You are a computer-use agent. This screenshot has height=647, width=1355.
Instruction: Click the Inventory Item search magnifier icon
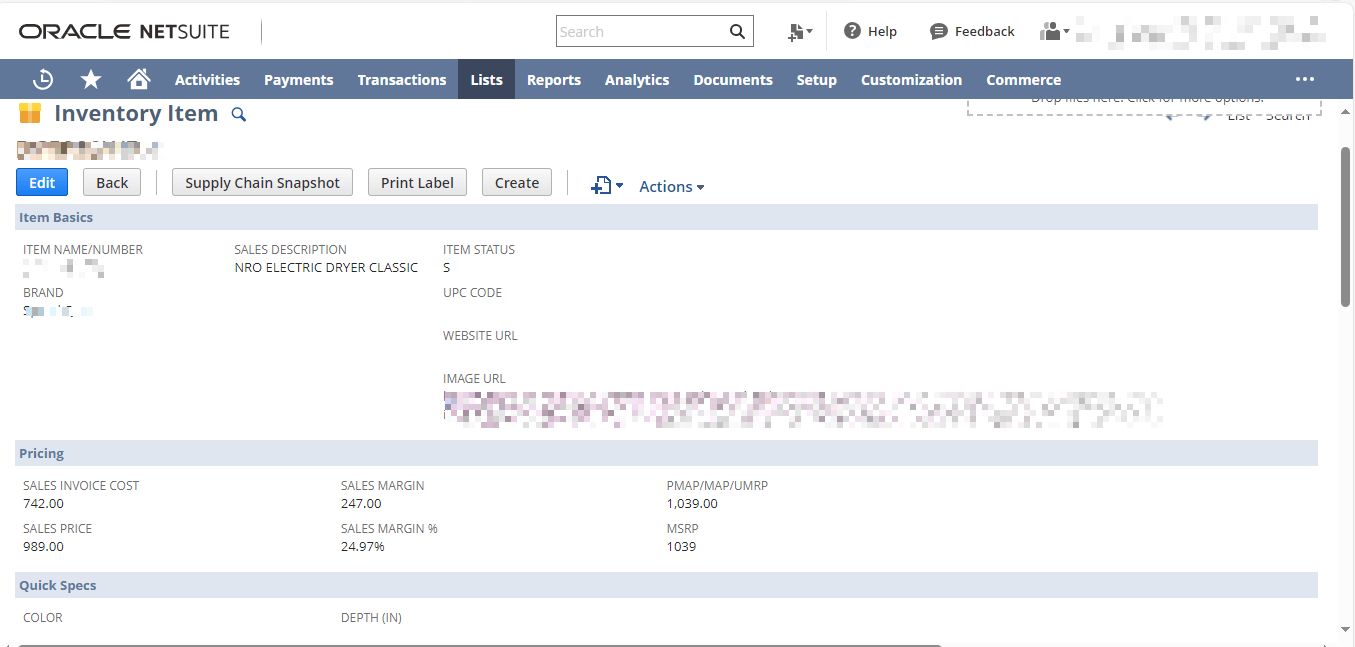click(238, 114)
